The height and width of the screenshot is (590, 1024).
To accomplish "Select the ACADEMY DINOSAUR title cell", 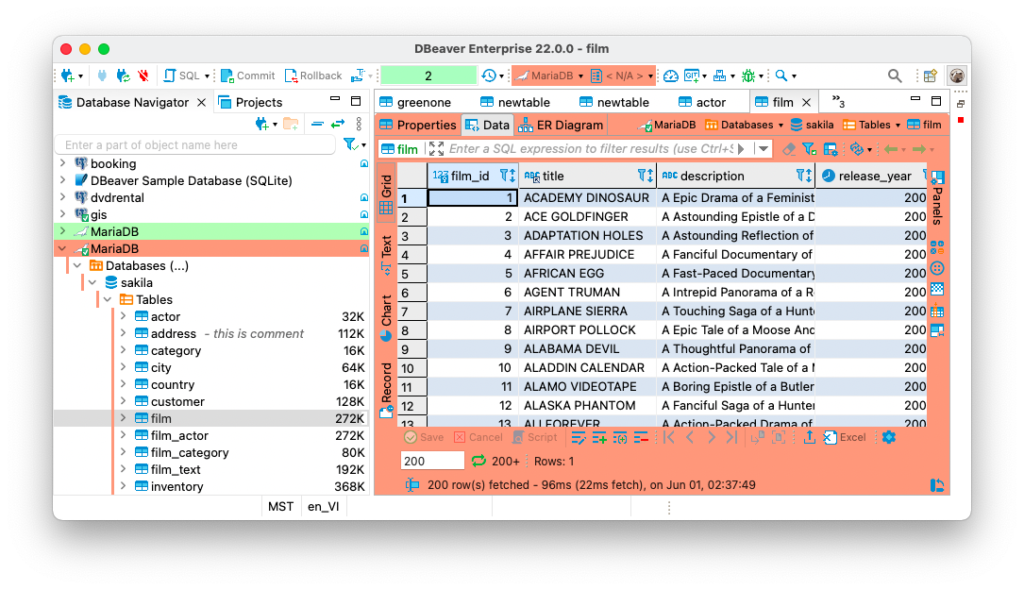I will pos(587,198).
